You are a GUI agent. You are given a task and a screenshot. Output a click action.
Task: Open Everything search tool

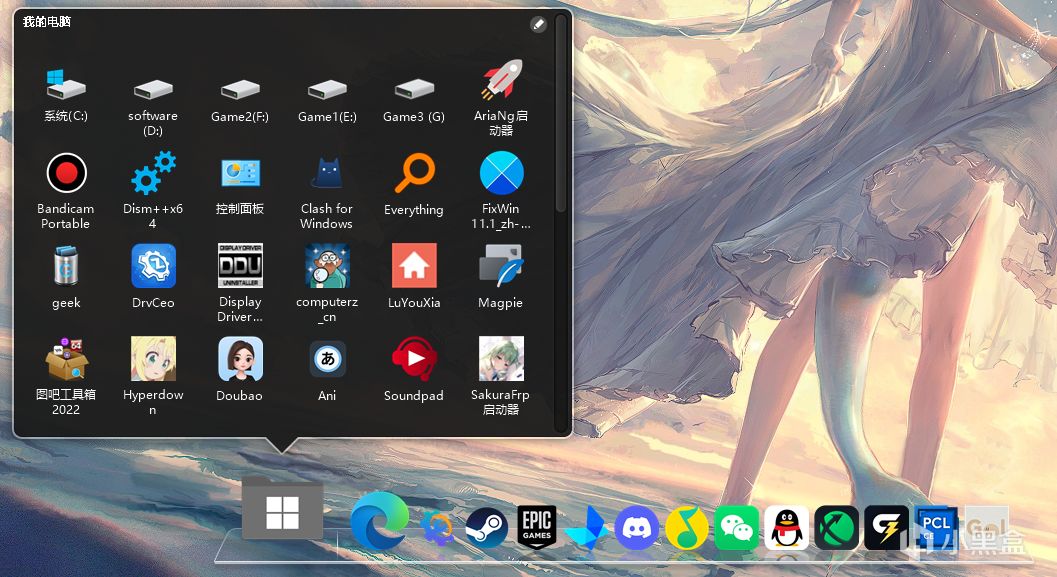(x=414, y=173)
